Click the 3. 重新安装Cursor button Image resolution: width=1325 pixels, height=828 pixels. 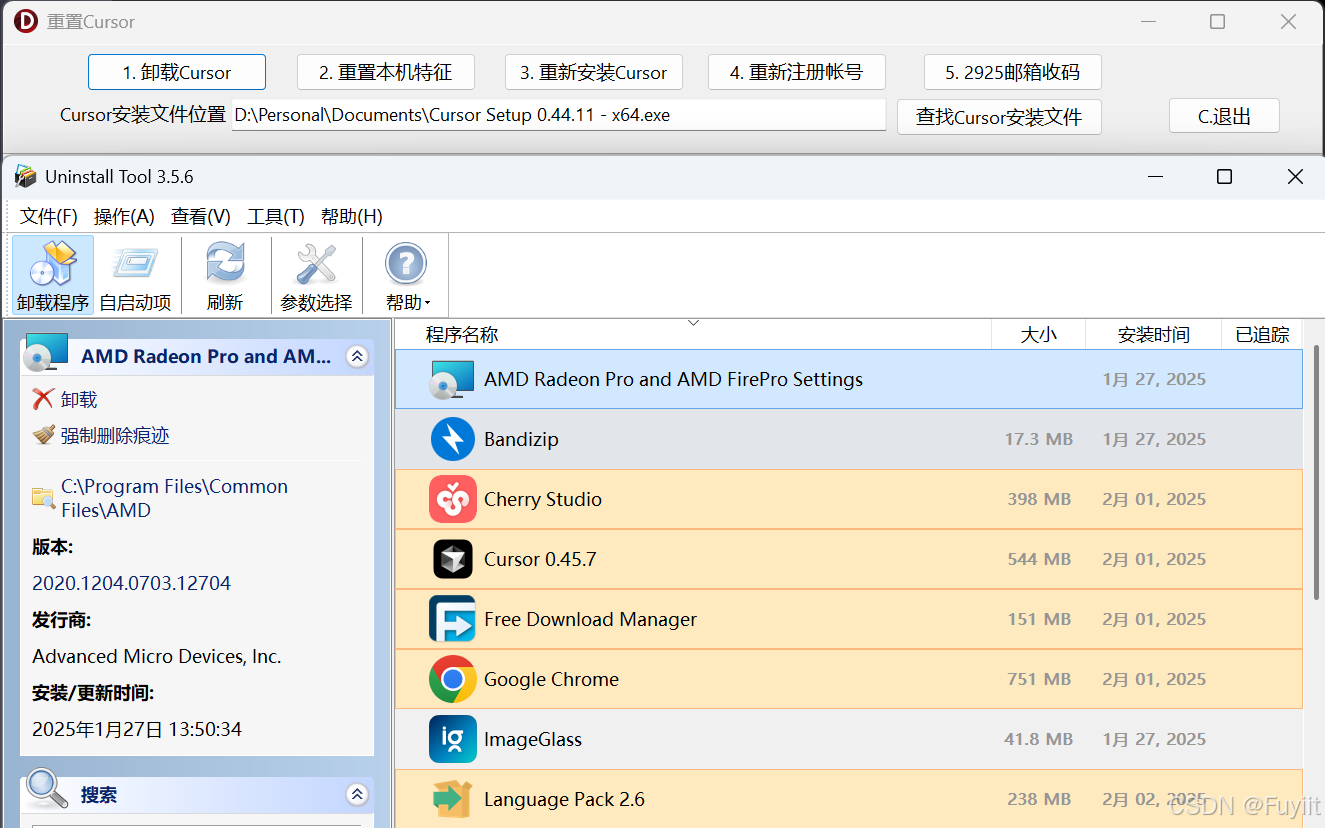tap(593, 72)
